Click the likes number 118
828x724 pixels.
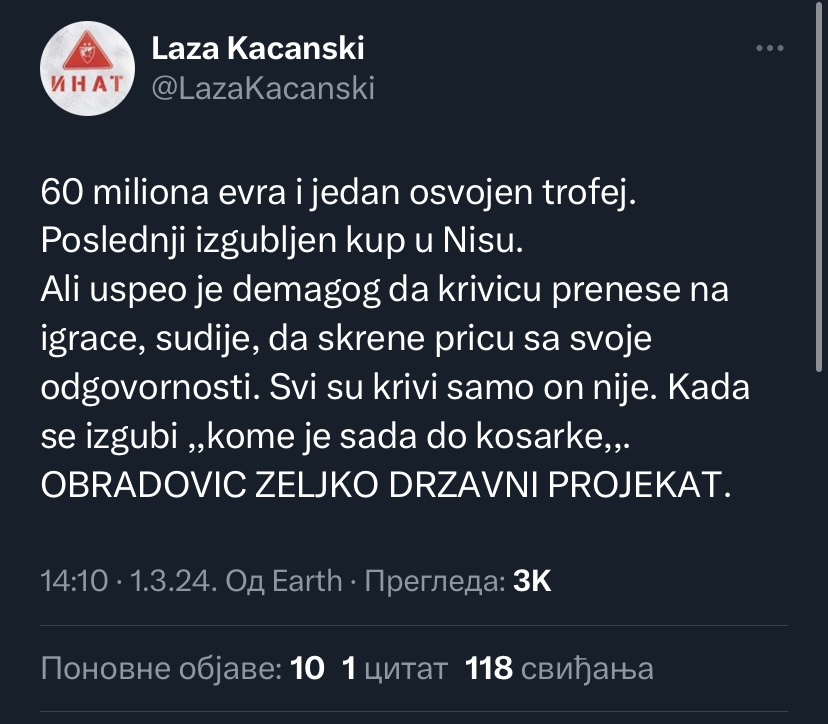489,667
